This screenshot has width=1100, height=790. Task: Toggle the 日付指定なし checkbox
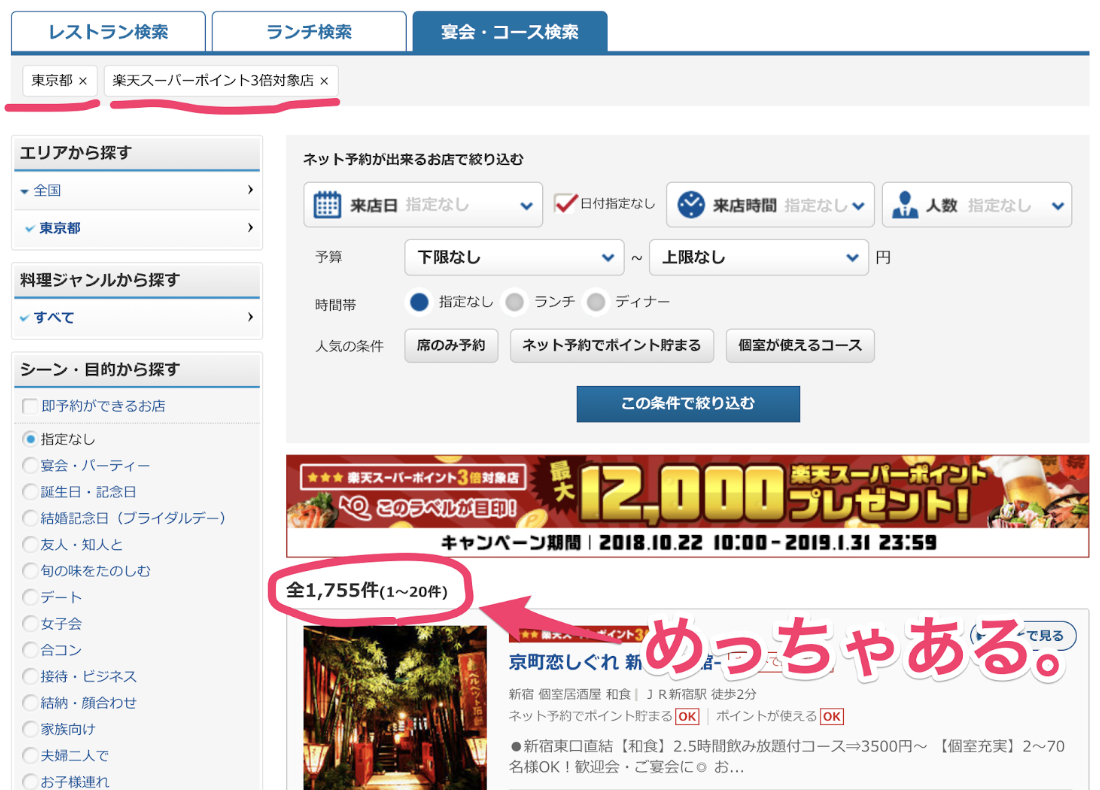pyautogui.click(x=565, y=203)
